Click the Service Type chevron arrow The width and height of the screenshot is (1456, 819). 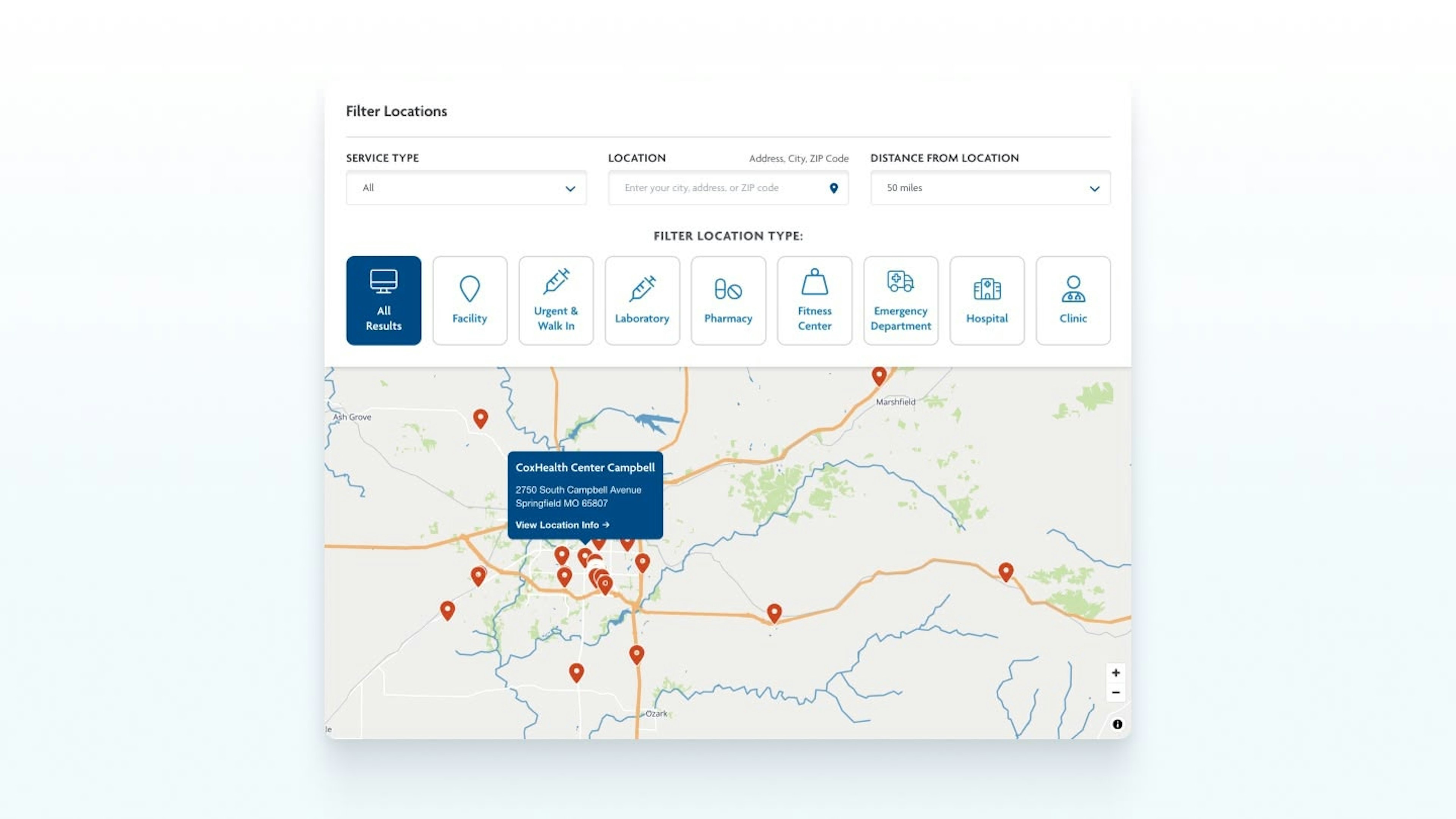[570, 189]
